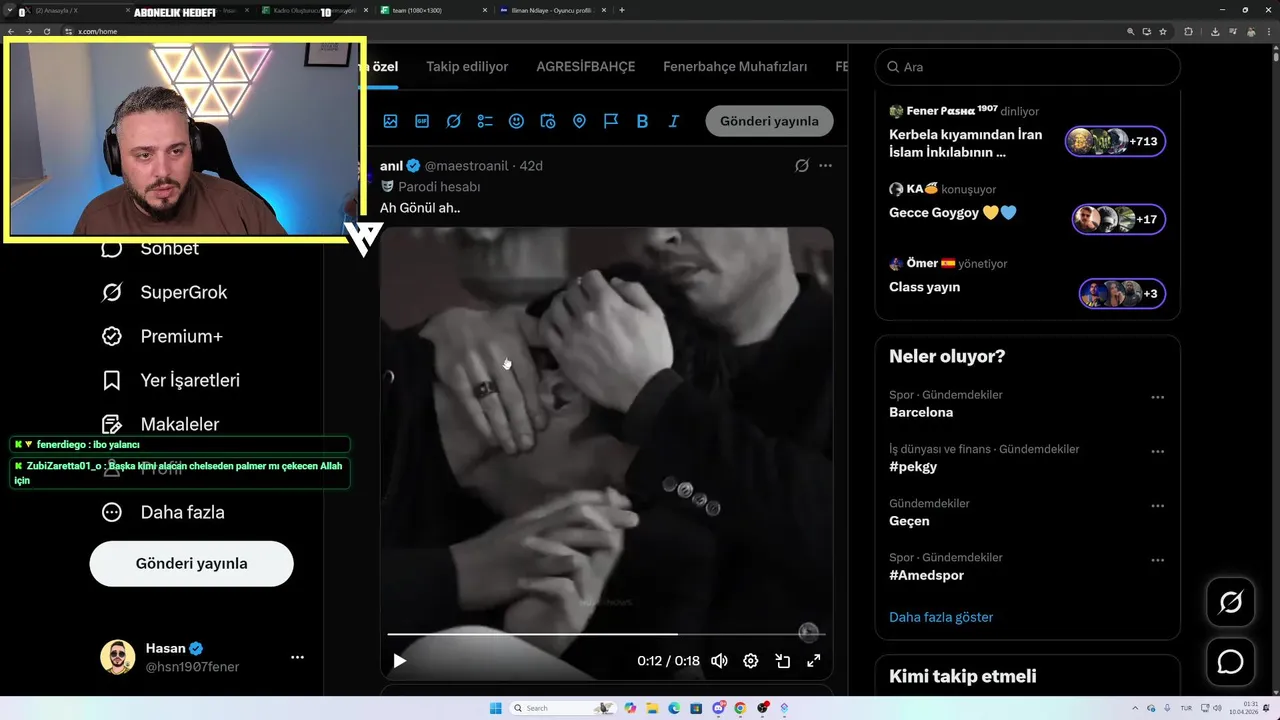Switch to Fenerbahçe Muhafızları tab
This screenshot has height=720, width=1280.
click(735, 67)
